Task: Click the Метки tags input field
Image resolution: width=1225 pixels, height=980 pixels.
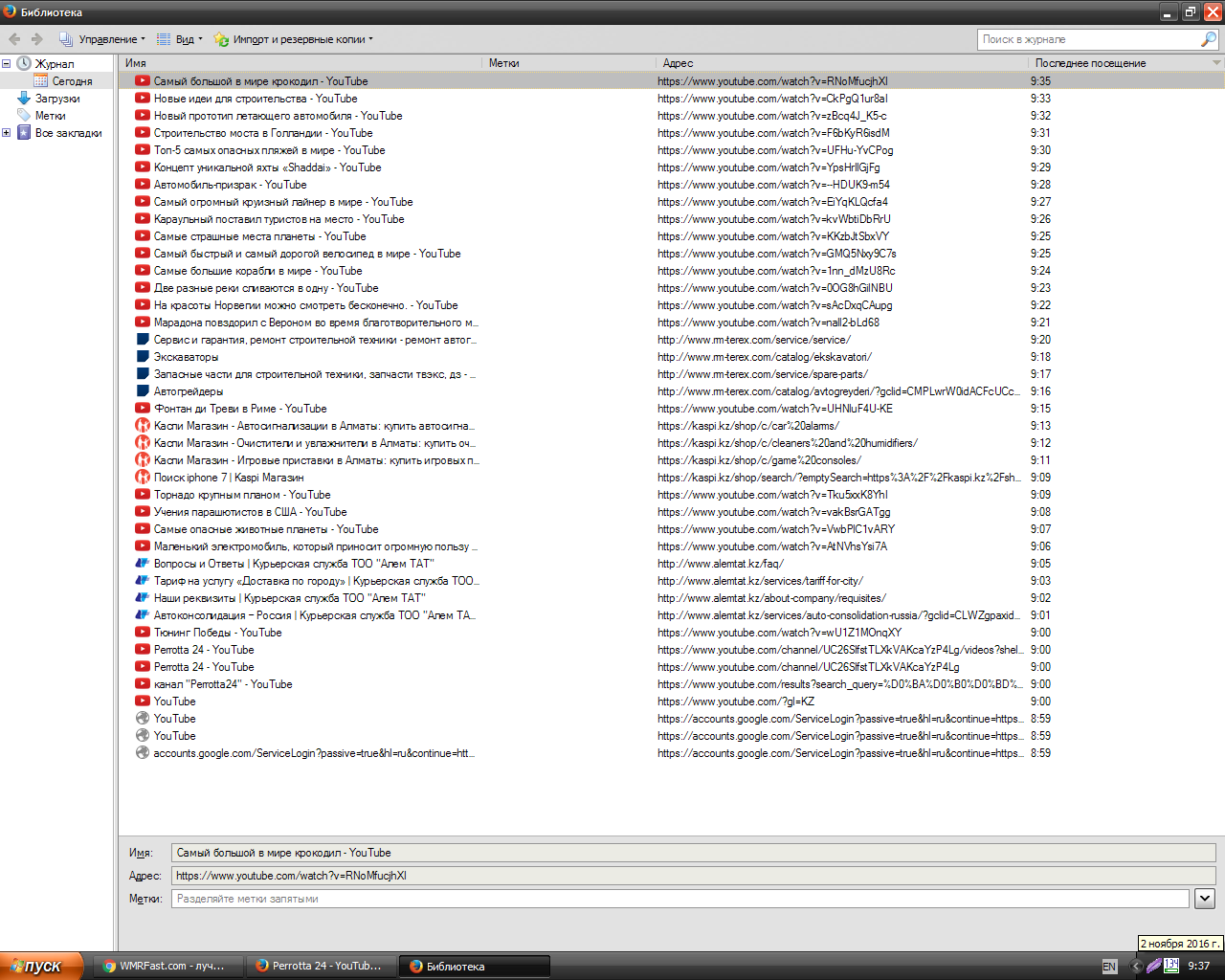Action: (x=680, y=899)
